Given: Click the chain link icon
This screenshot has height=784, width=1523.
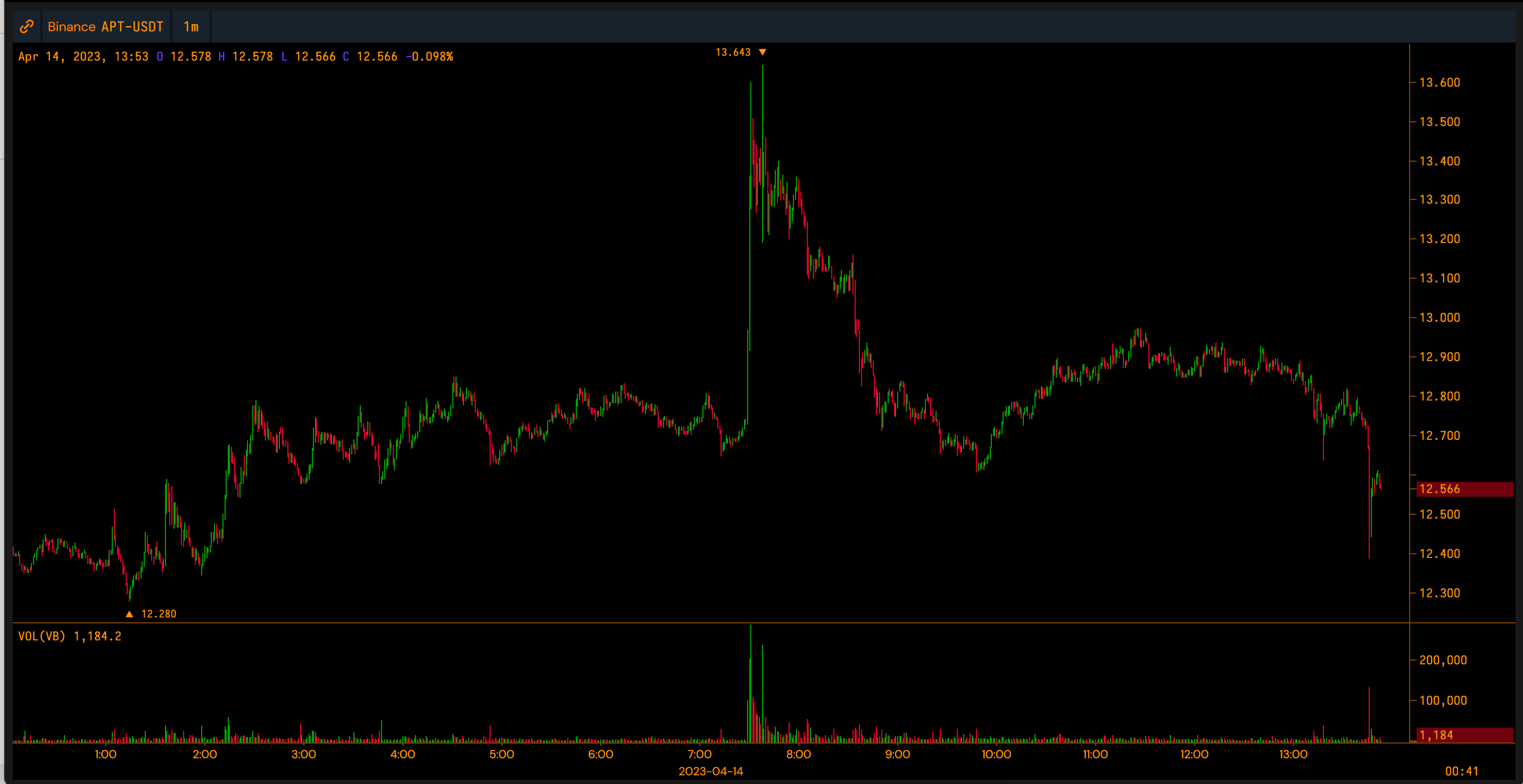Looking at the screenshot, I should click(27, 27).
